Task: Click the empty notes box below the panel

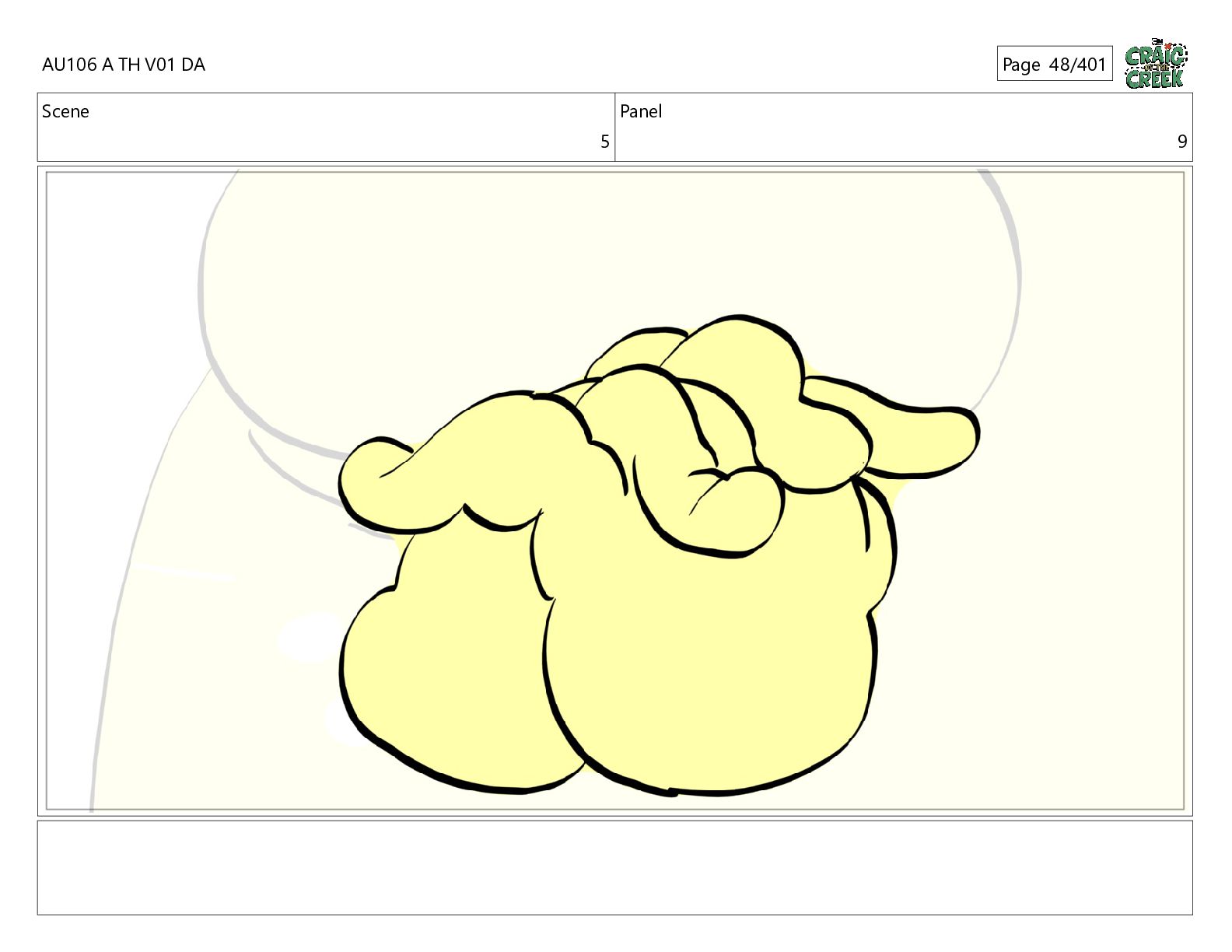Action: coord(614,867)
